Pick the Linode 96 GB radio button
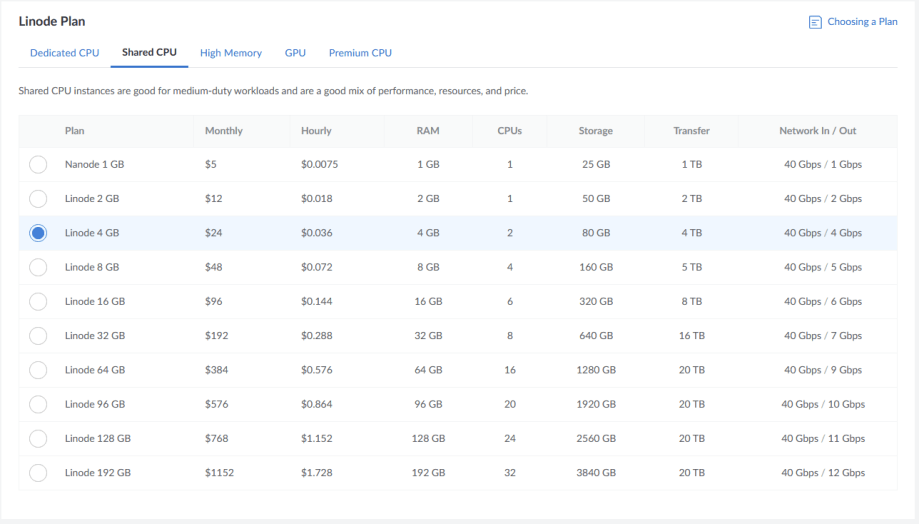The image size is (919, 524). (x=38, y=404)
